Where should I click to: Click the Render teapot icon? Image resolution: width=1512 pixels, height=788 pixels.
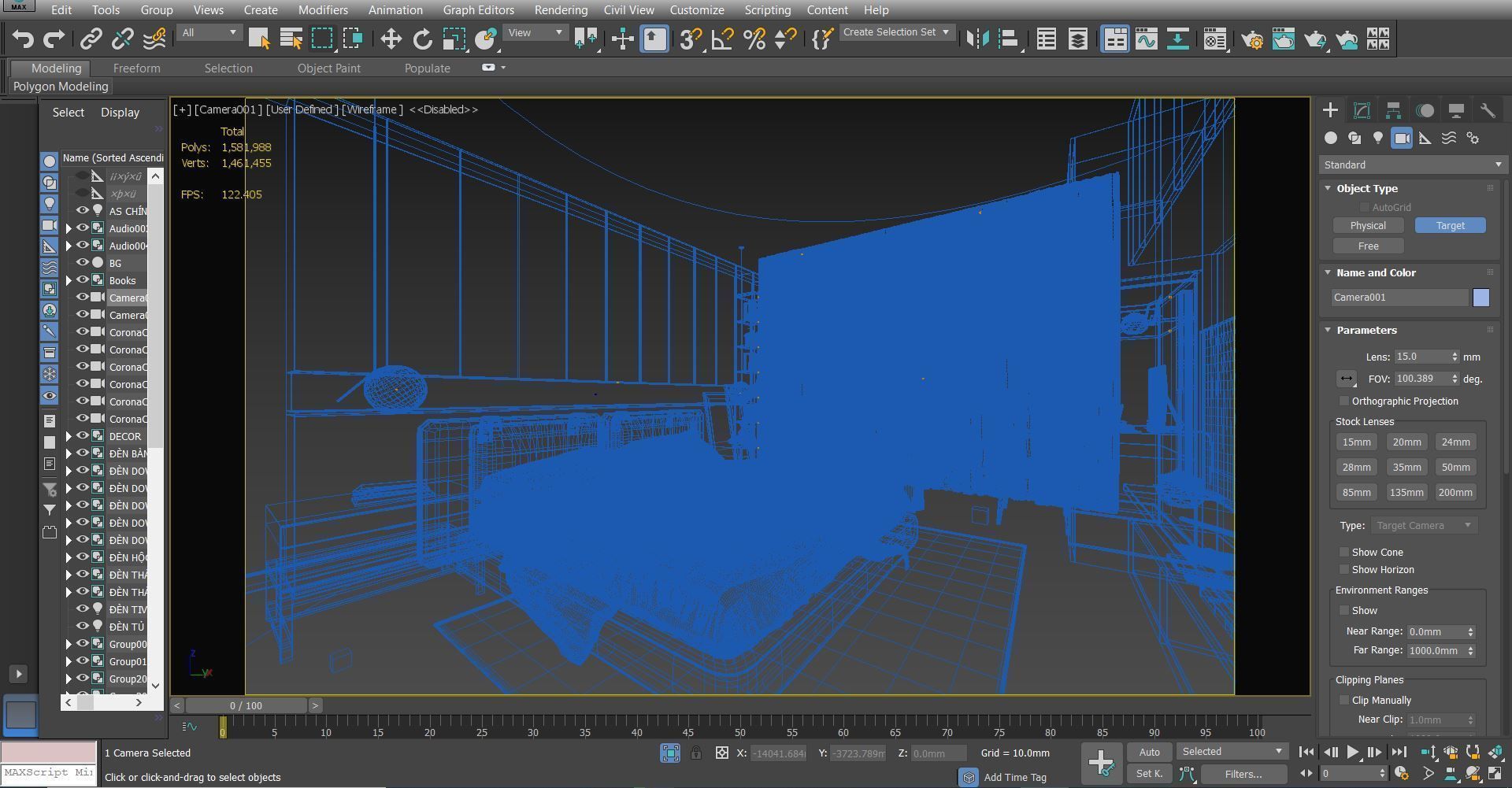(x=1315, y=39)
